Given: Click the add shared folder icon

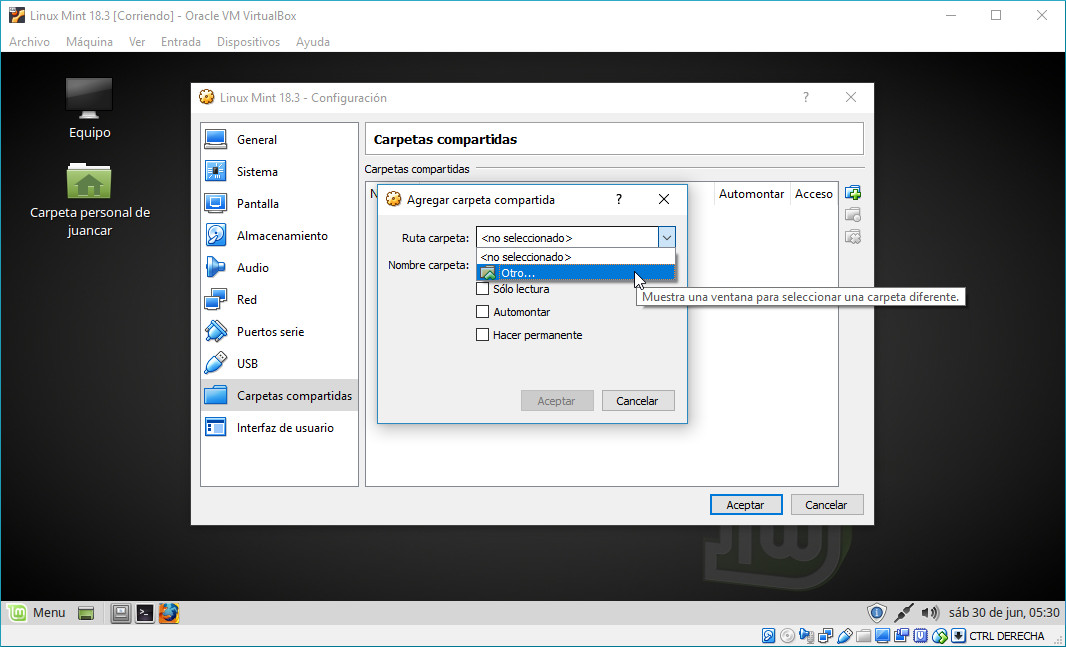Looking at the screenshot, I should (853, 193).
